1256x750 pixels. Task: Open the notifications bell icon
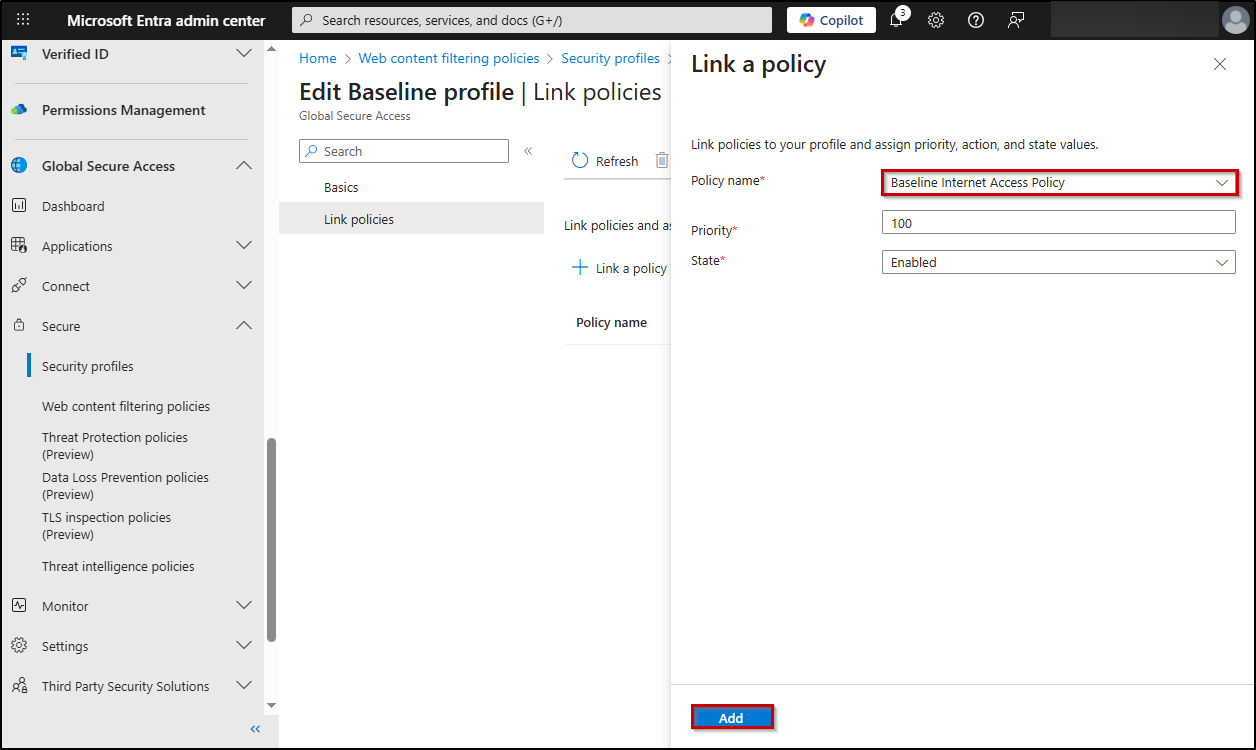(897, 20)
